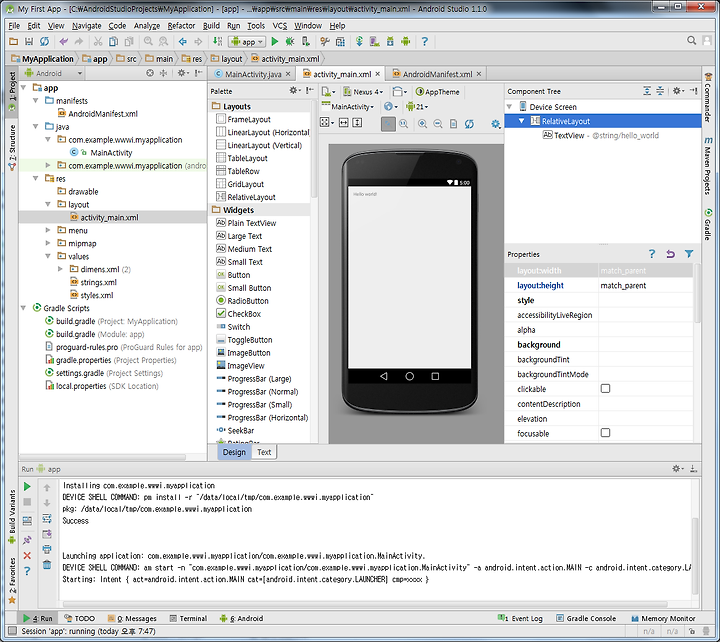This screenshot has width=720, height=642.
Task: Open the SDK Manager icon
Action: 390,42
